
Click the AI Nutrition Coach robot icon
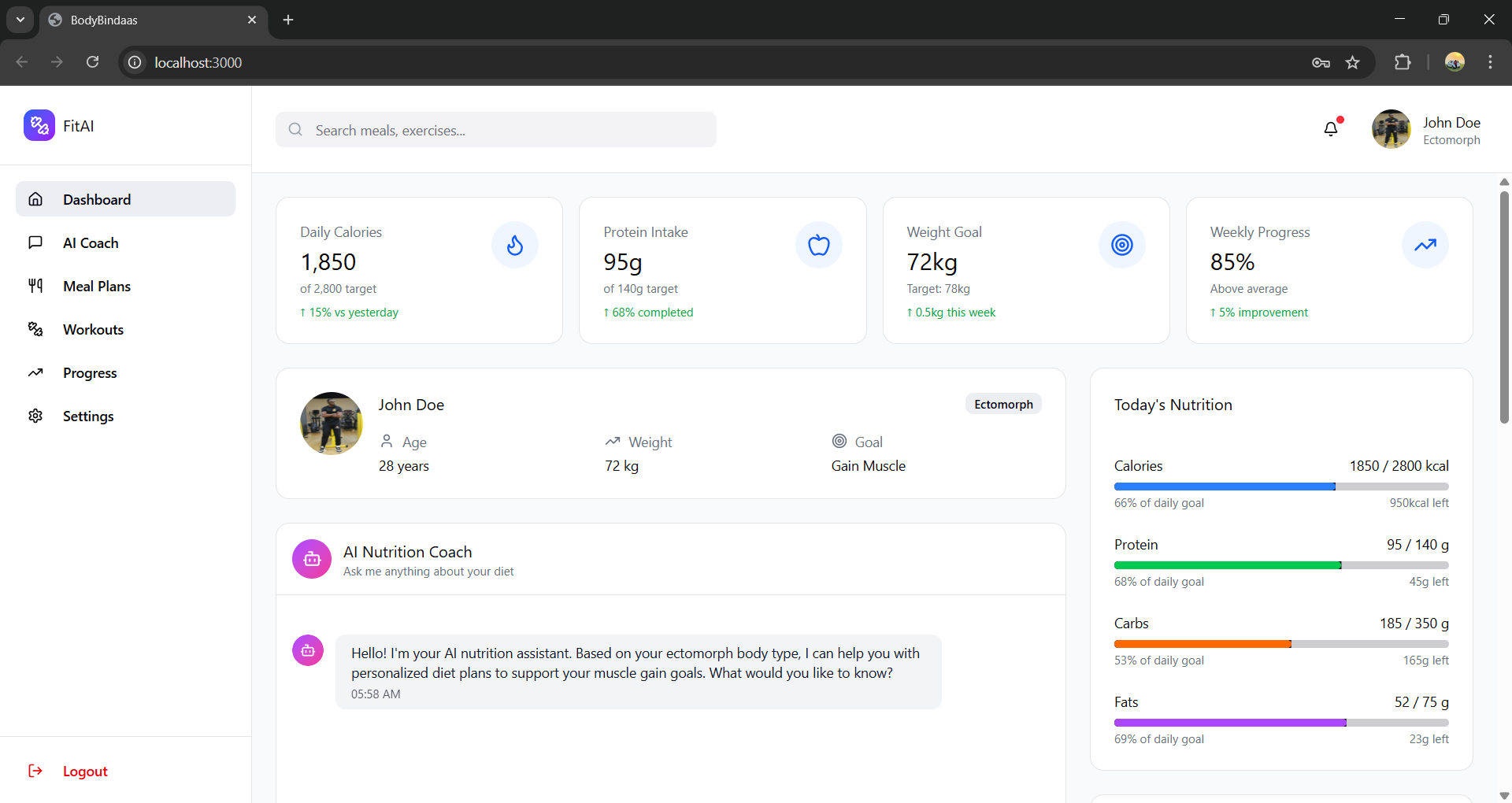(312, 559)
